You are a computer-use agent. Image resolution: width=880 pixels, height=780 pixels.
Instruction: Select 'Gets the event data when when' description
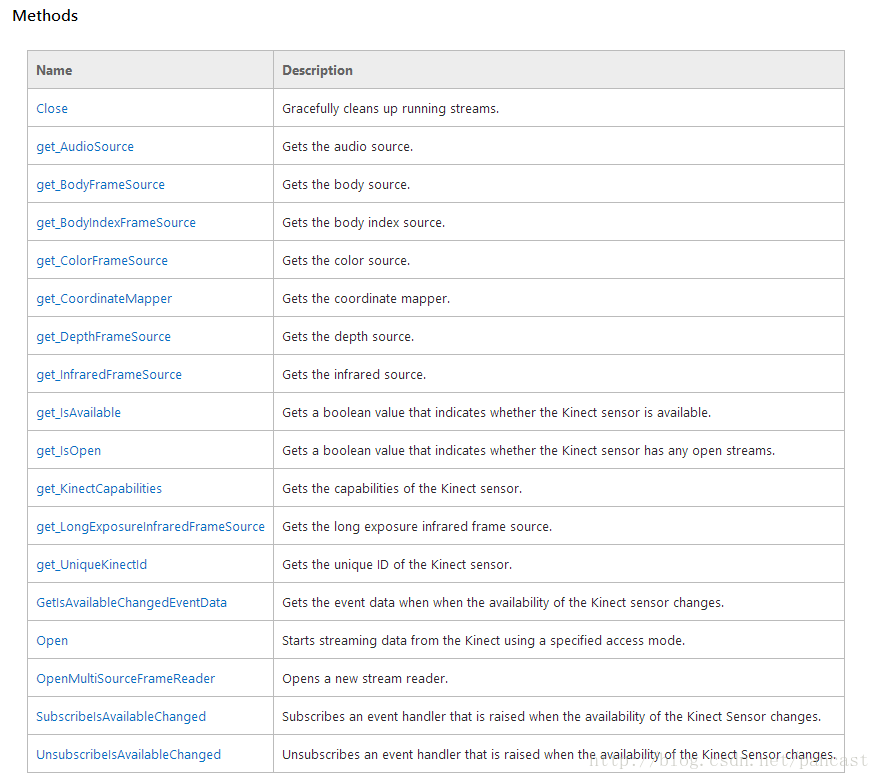pyautogui.click(x=503, y=603)
